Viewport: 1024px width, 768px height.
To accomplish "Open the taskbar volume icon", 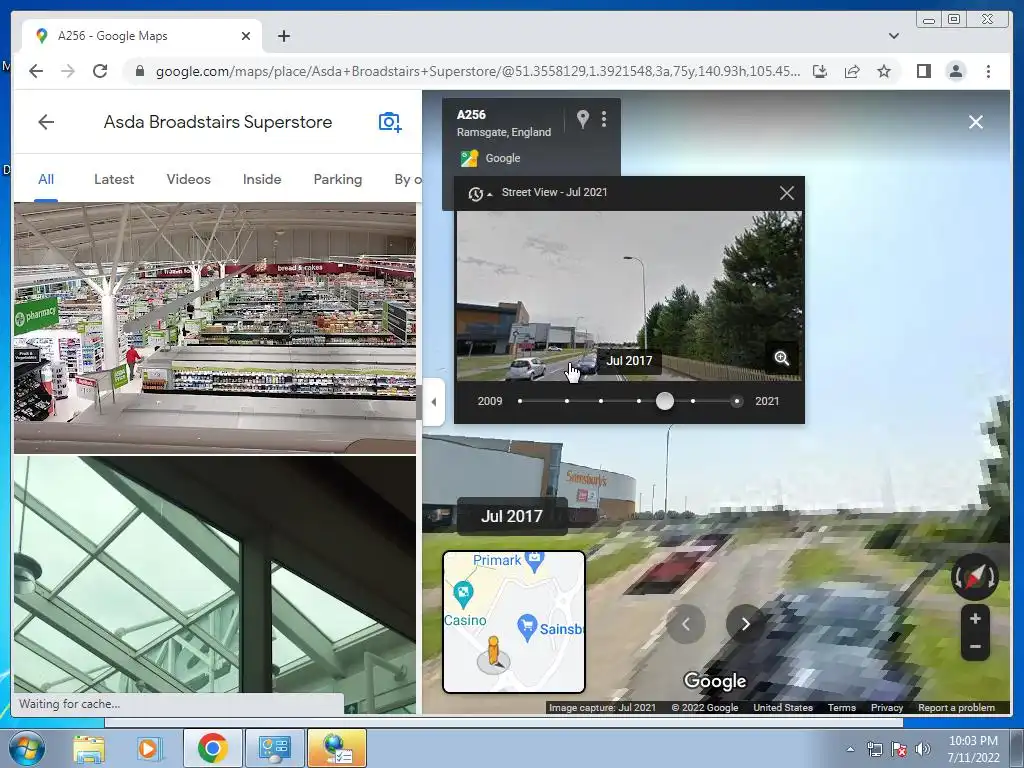I will pyautogui.click(x=923, y=749).
